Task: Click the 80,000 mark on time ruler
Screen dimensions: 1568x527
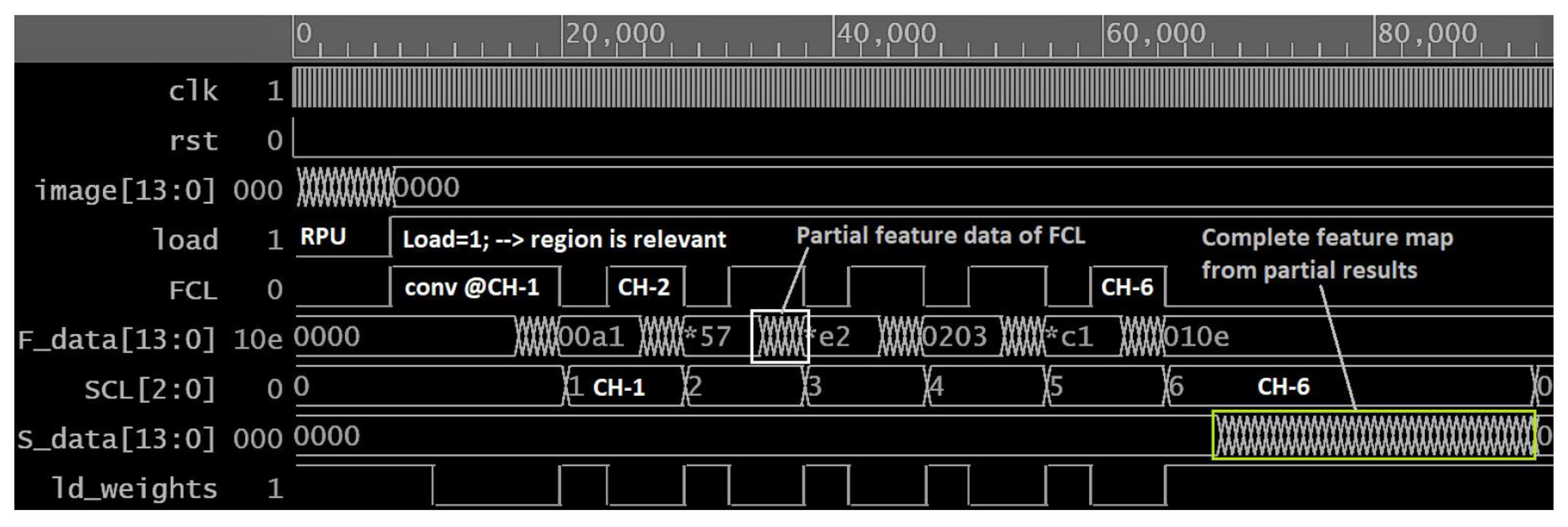Action: pos(1428,34)
